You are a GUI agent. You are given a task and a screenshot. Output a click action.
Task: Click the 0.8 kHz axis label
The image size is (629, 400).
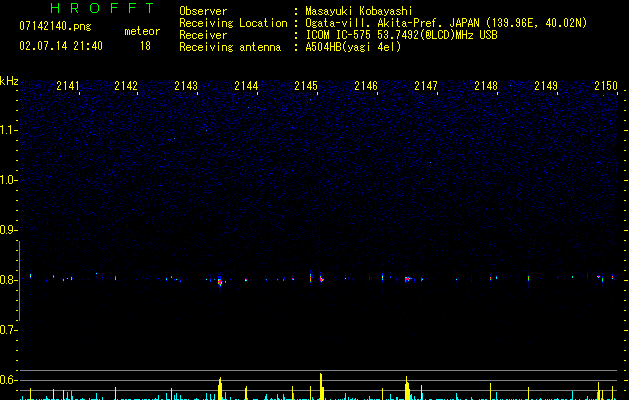[x=8, y=280]
